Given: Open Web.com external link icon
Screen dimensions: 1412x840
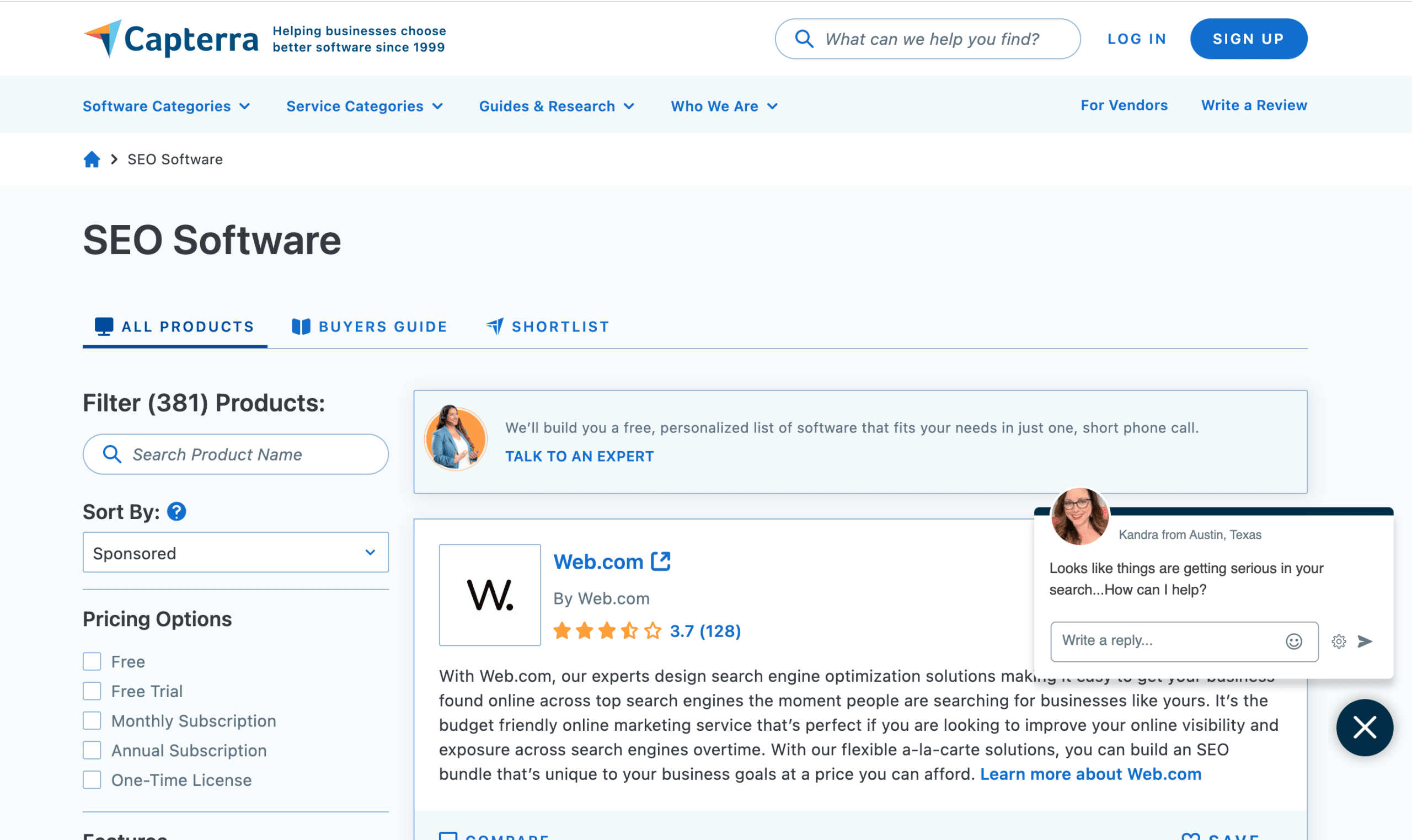Looking at the screenshot, I should (x=660, y=561).
